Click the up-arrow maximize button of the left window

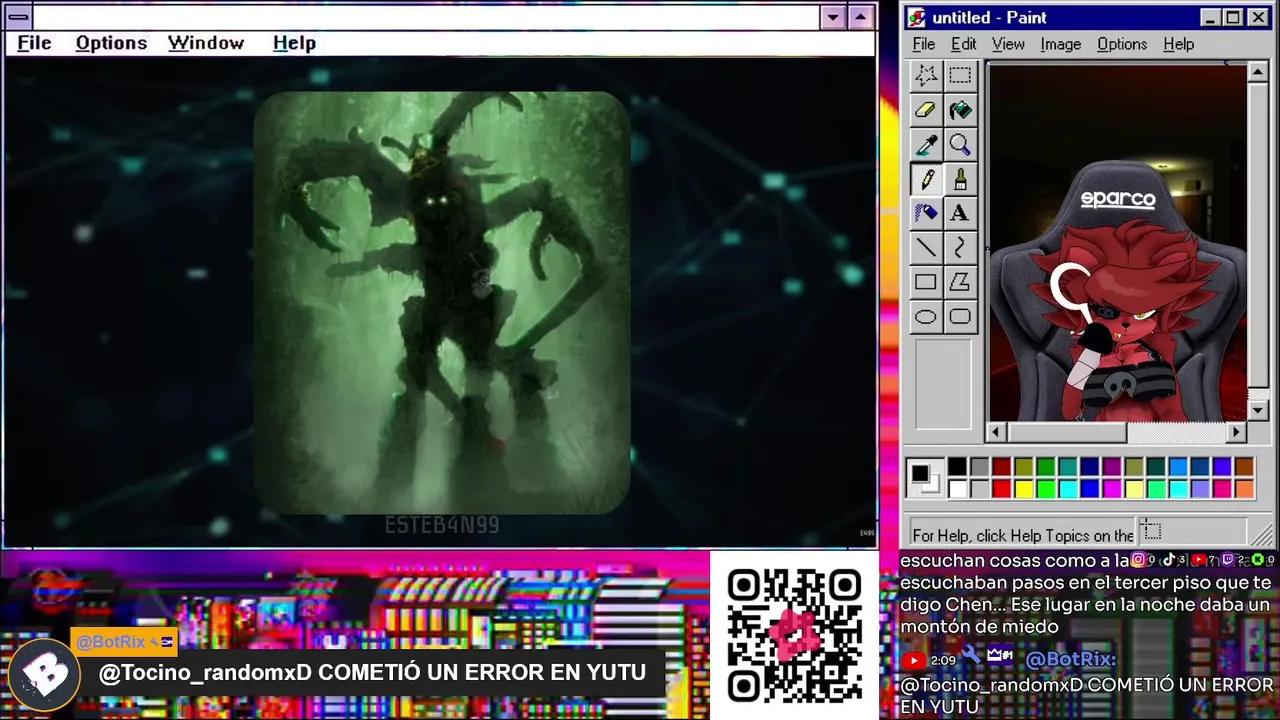pos(861,17)
